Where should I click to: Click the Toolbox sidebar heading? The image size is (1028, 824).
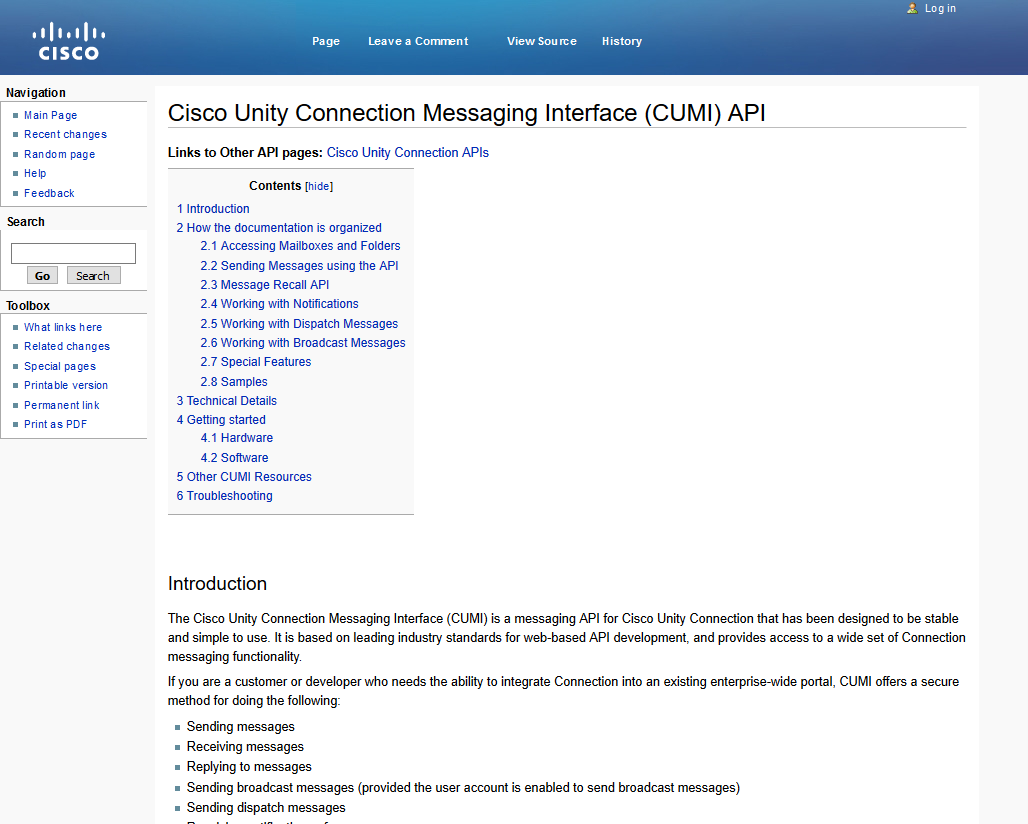pyautogui.click(x=28, y=305)
